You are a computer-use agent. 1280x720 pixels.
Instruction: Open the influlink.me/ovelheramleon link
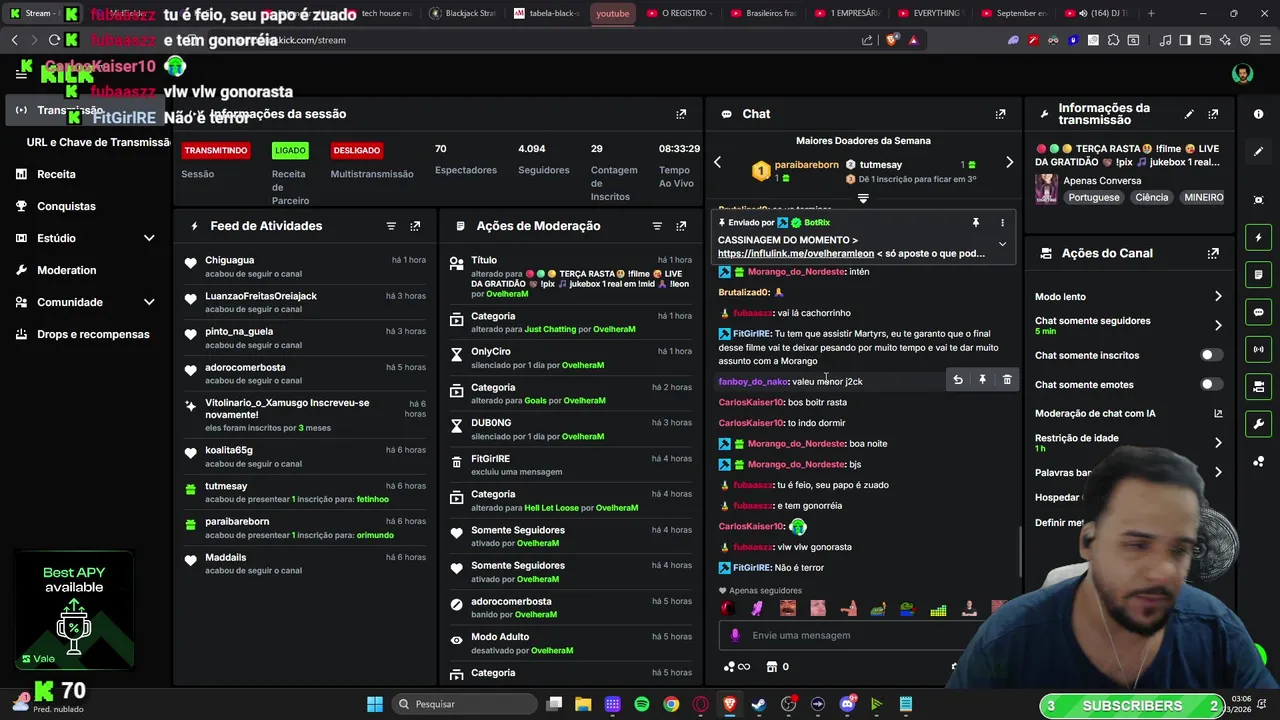pos(796,254)
